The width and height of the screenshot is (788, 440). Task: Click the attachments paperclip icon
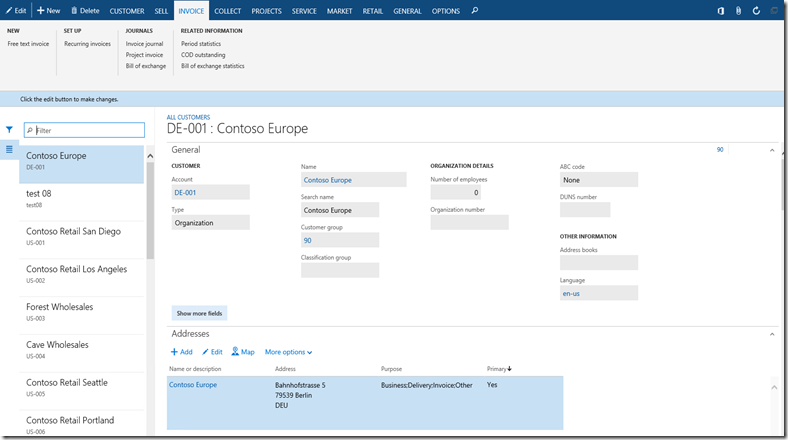click(738, 11)
